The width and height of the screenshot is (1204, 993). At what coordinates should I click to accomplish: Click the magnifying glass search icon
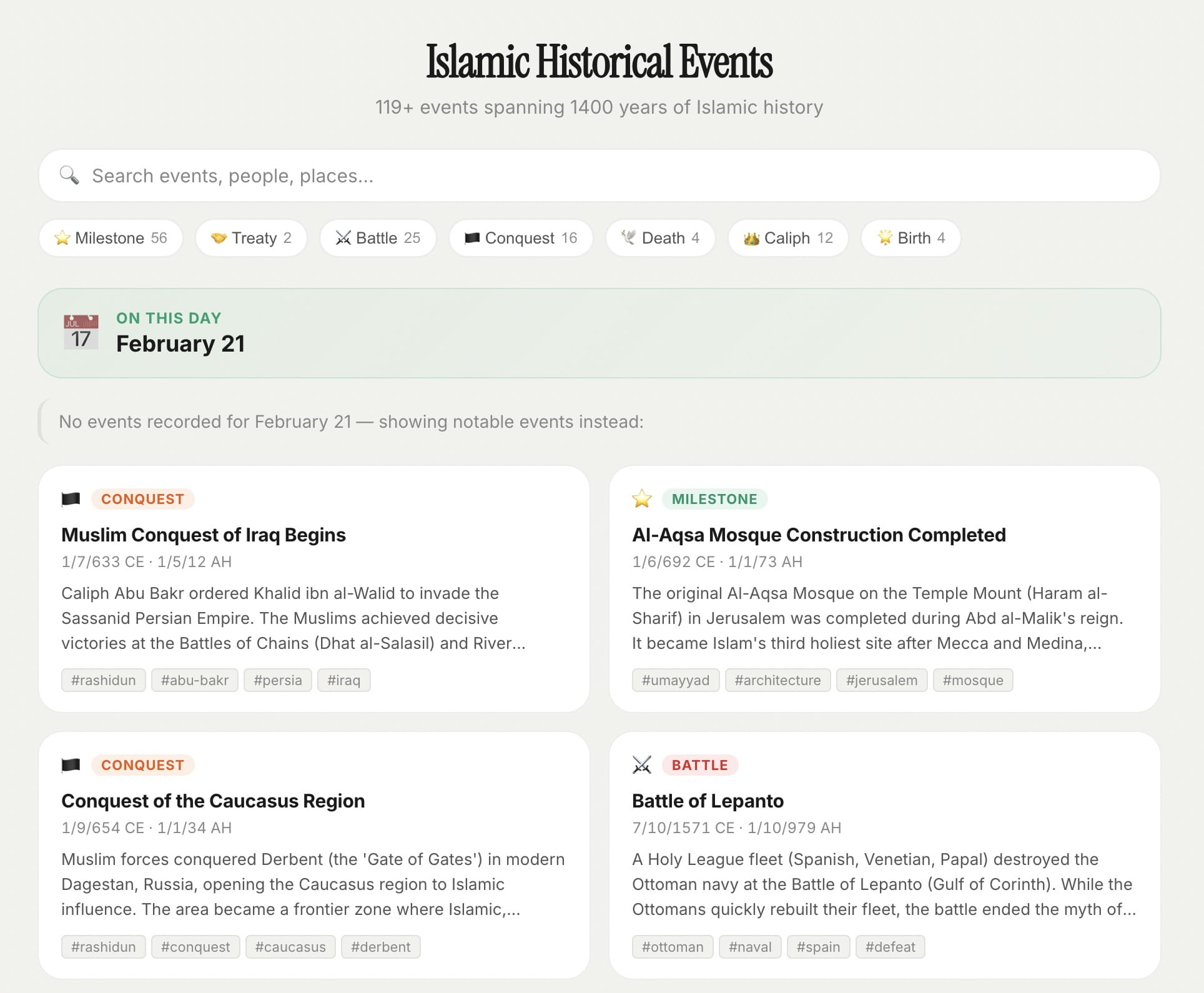69,175
